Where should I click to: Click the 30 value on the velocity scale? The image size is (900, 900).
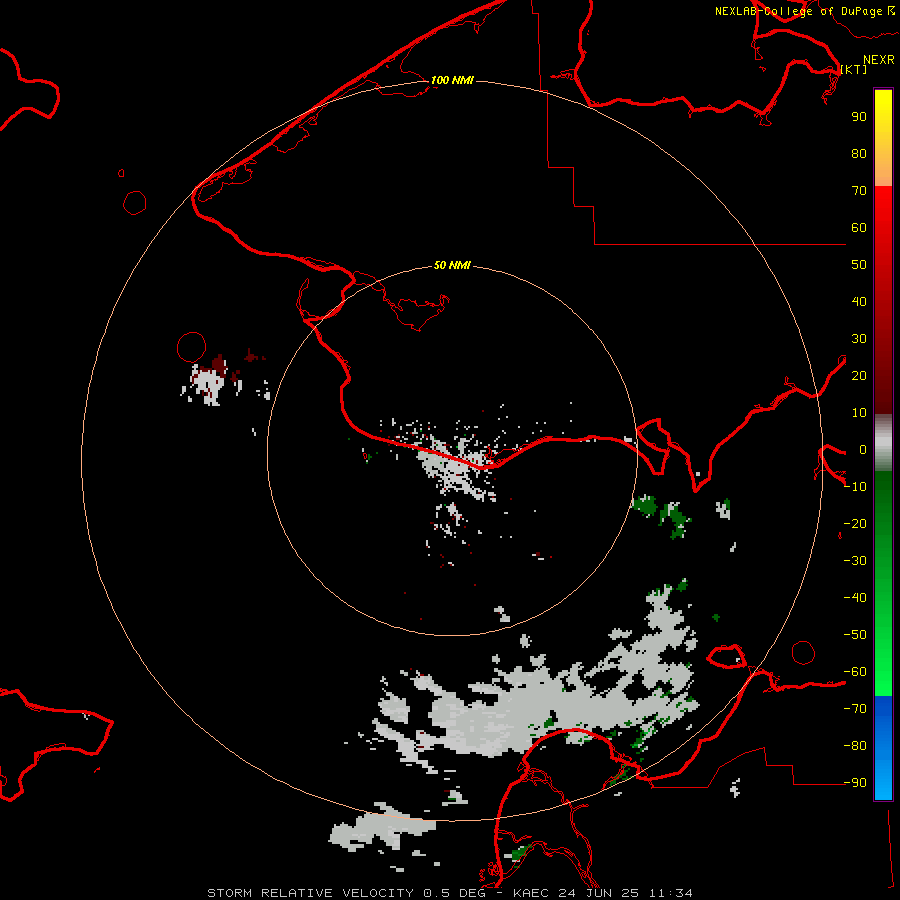pos(859,339)
